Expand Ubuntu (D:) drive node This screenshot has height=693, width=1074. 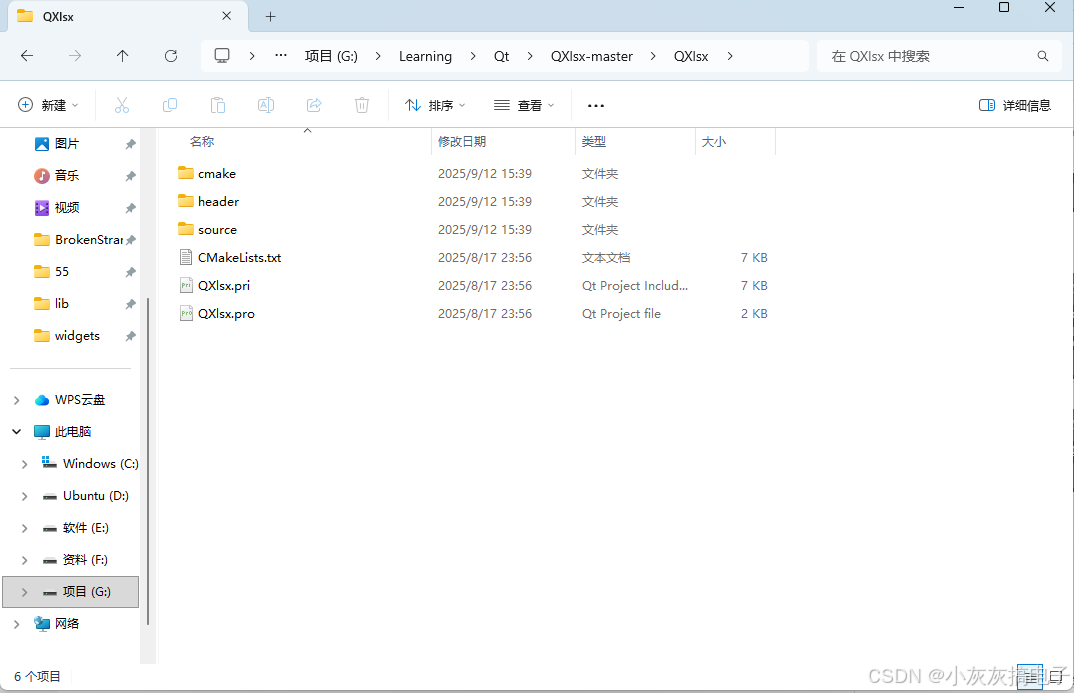pos(25,496)
